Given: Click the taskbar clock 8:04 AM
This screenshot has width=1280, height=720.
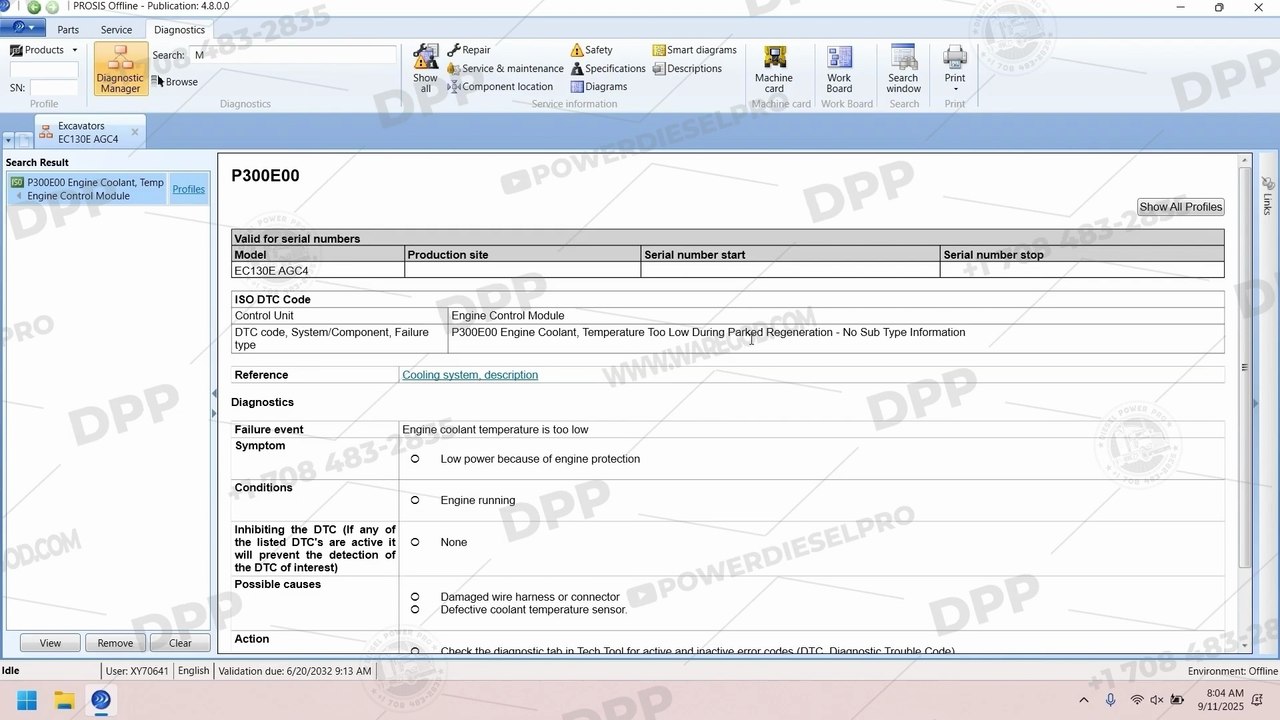Looking at the screenshot, I should click(x=1225, y=693).
